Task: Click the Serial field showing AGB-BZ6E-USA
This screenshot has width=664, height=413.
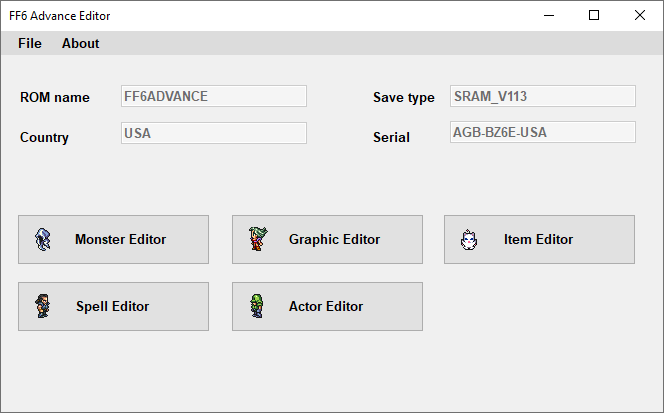Action: (x=542, y=132)
